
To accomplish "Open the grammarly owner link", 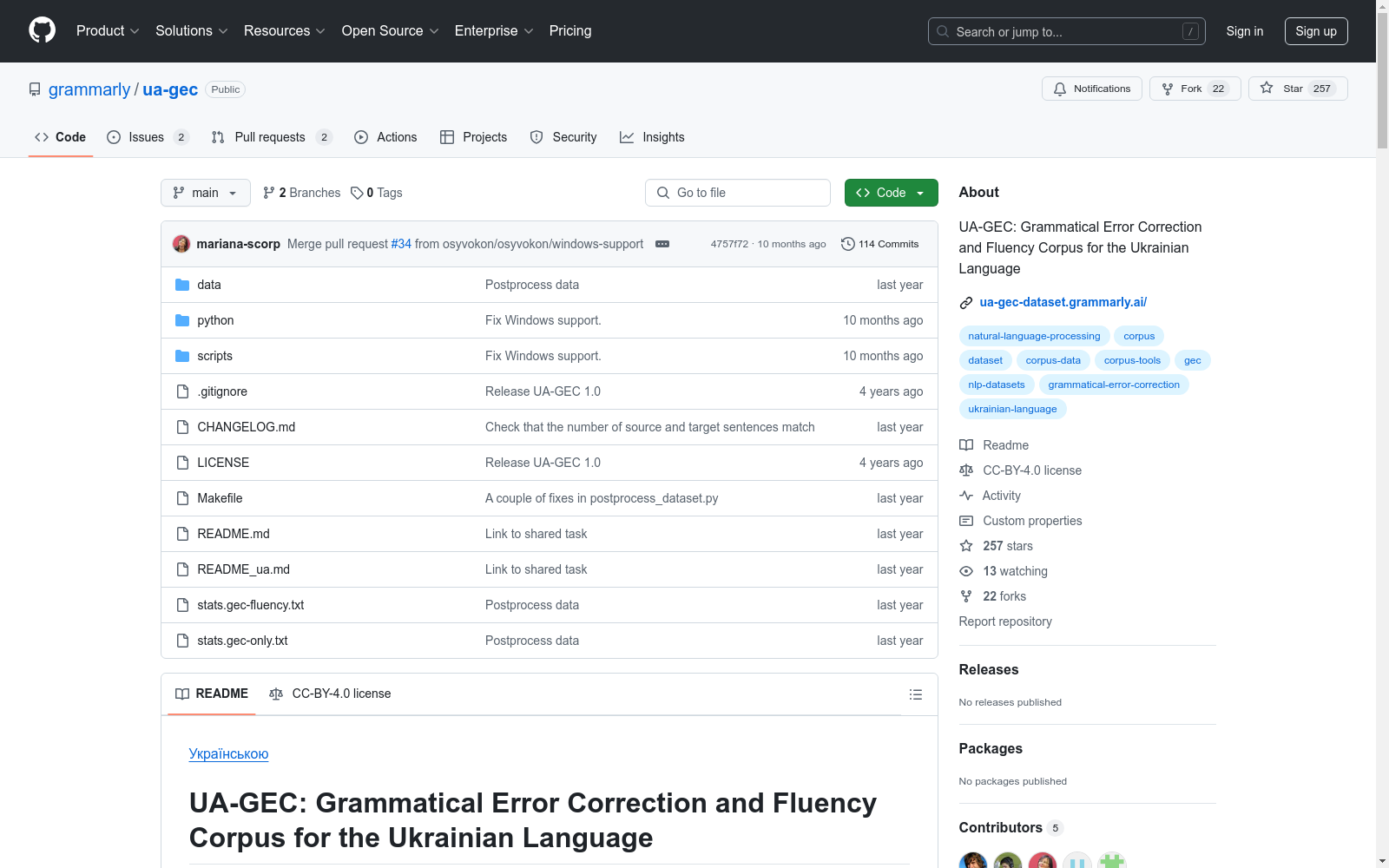I will [x=89, y=89].
